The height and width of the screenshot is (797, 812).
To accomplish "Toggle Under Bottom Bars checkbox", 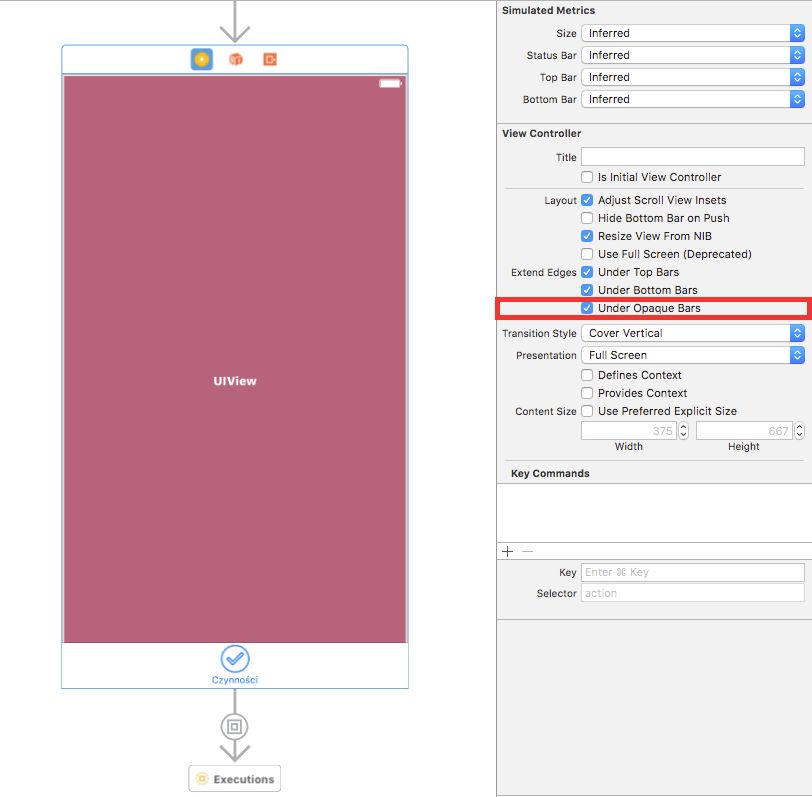I will (x=587, y=290).
